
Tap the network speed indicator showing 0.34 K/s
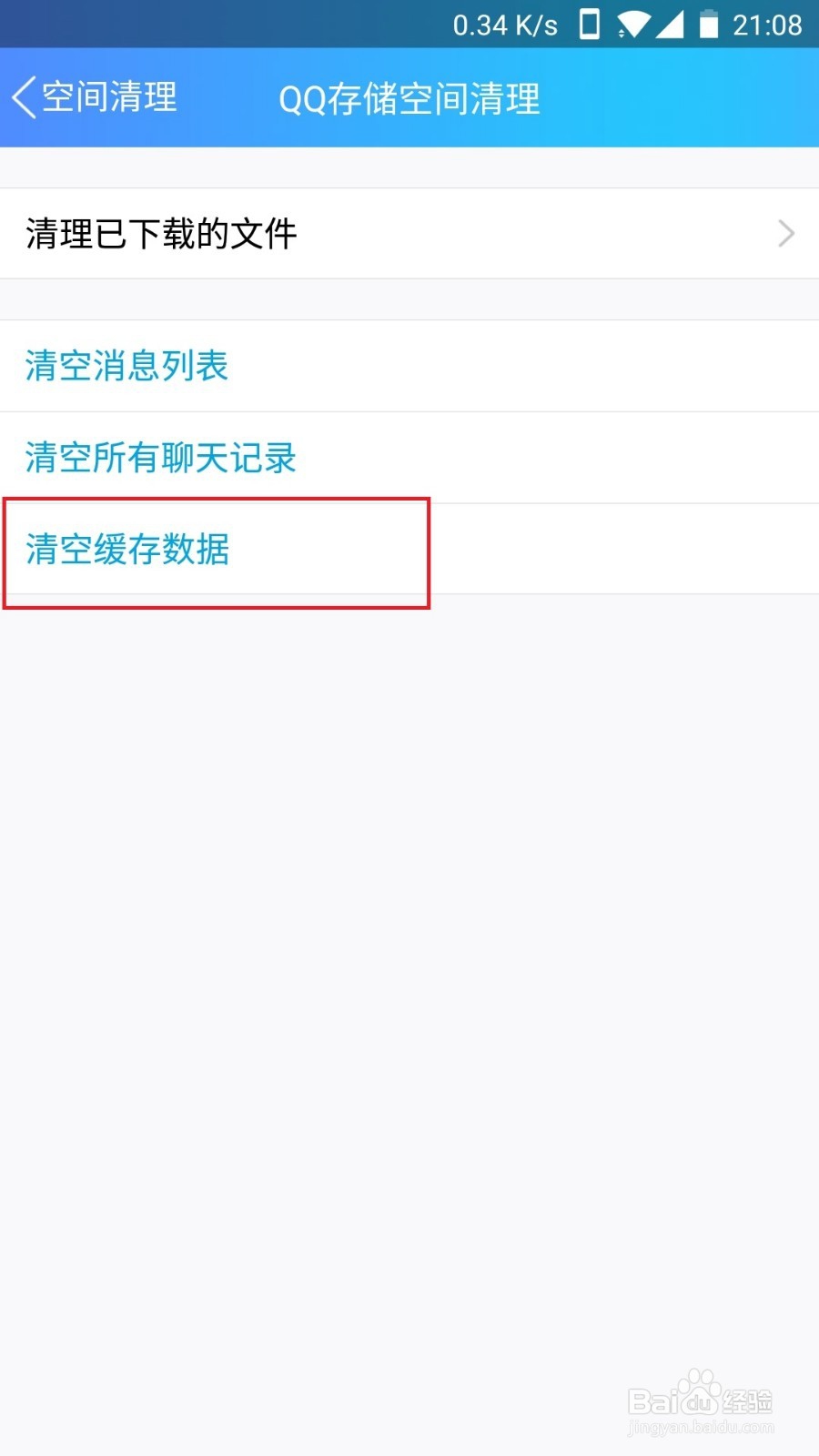pyautogui.click(x=505, y=25)
